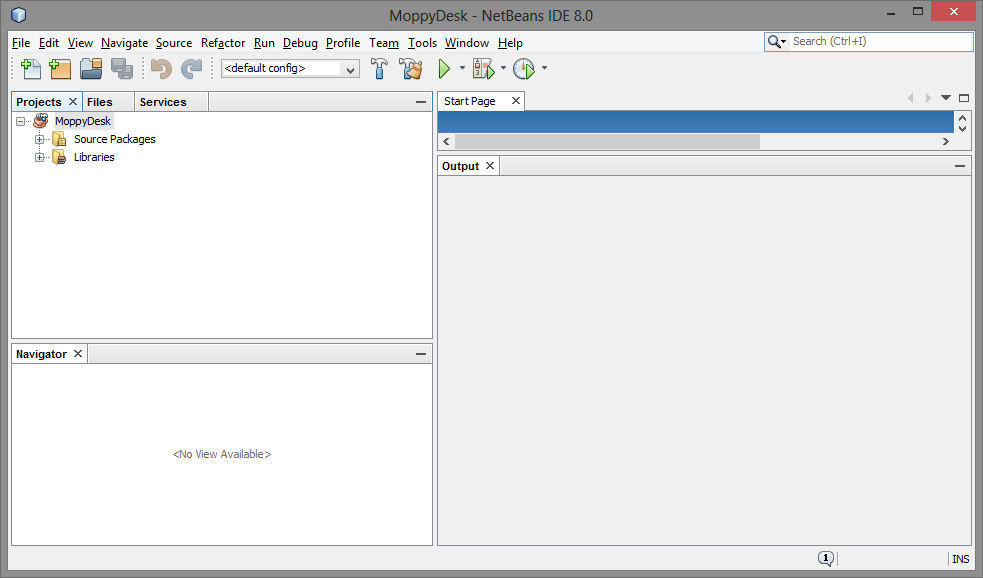
Task: Clean and Build with hammer-broom icon
Action: (x=411, y=68)
